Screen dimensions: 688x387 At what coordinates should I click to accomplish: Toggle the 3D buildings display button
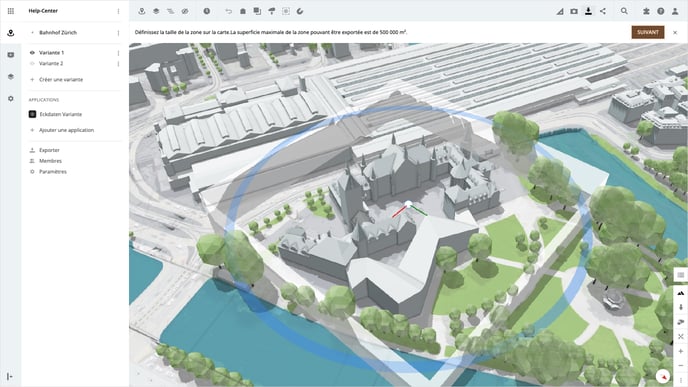[x=681, y=322]
